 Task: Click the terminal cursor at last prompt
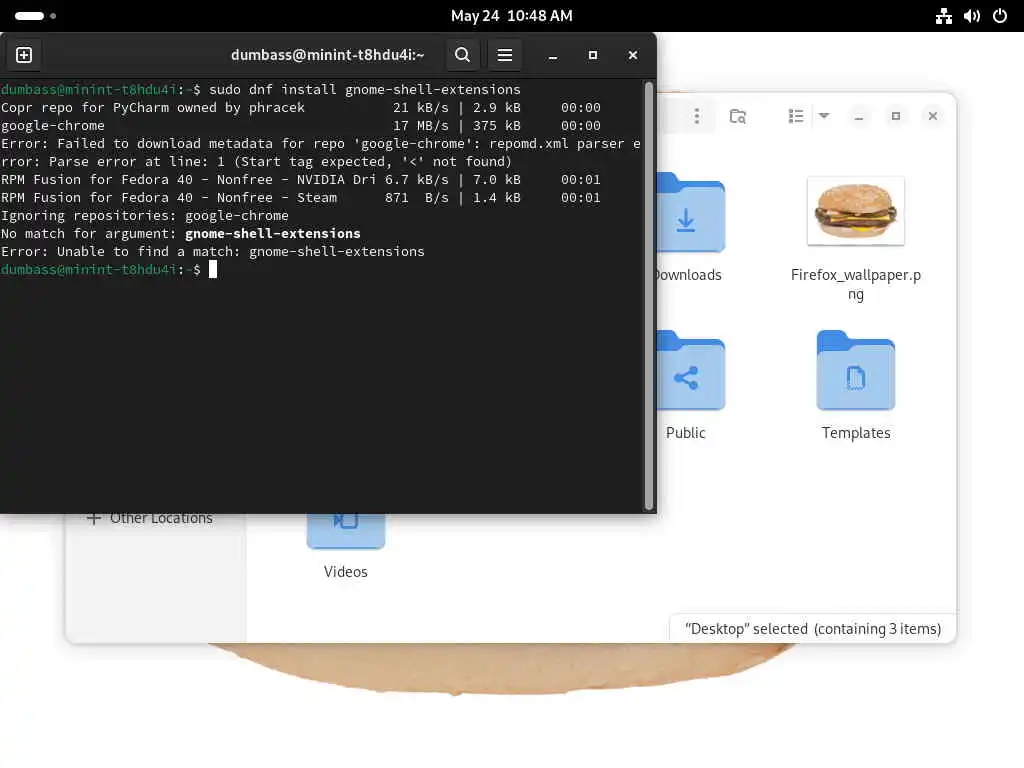[x=213, y=269]
